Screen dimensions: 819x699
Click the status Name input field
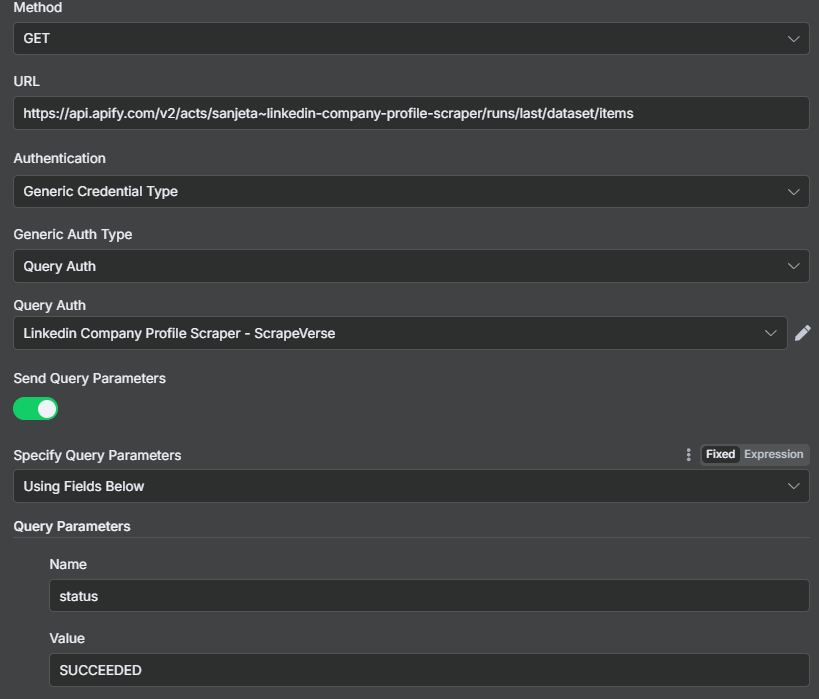pos(429,596)
